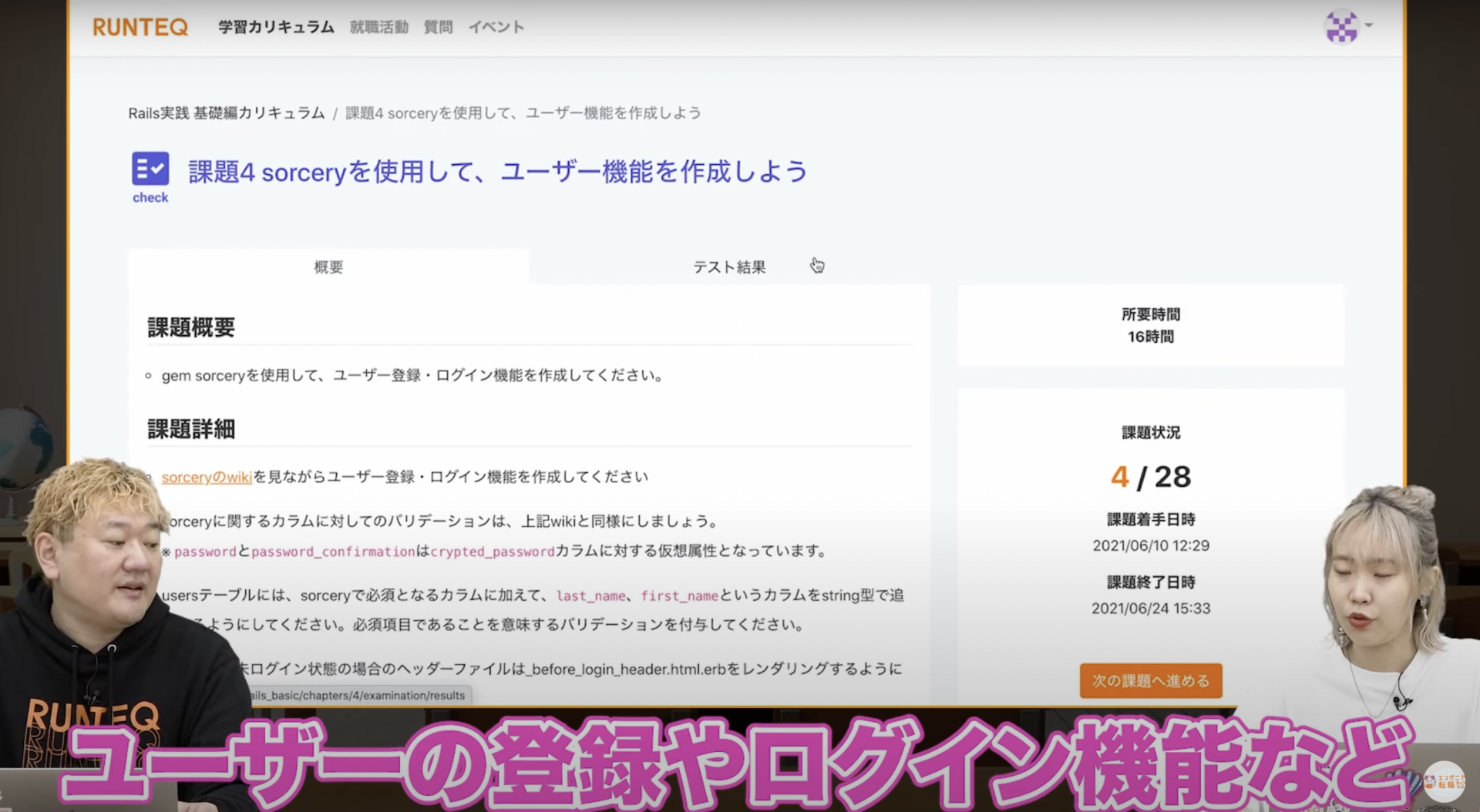This screenshot has width=1480, height=812.
Task: Open the 質問 menu item
Action: click(438, 27)
